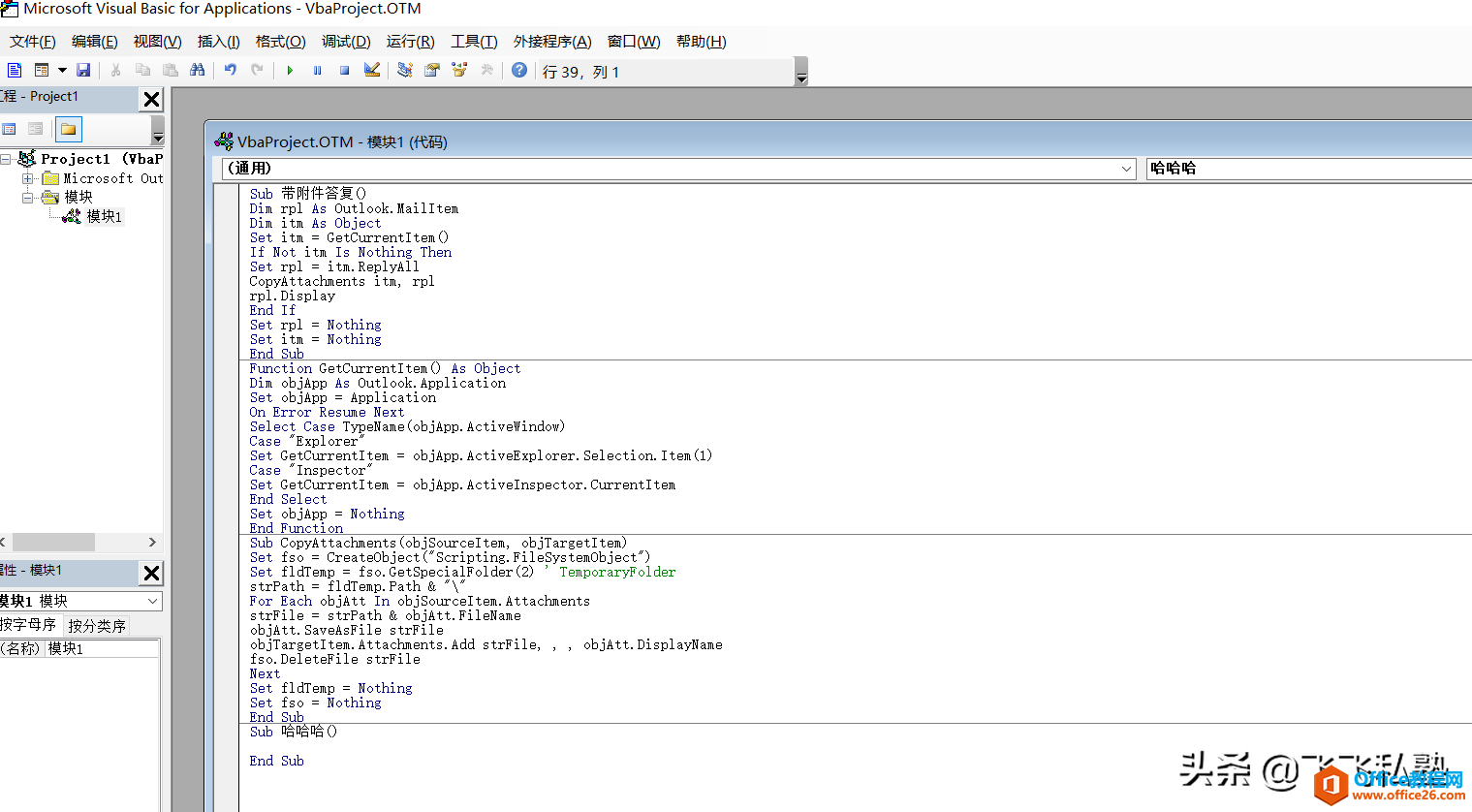The image size is (1472, 812).
Task: Switch to the 按分类序 tab
Action: coord(97,626)
